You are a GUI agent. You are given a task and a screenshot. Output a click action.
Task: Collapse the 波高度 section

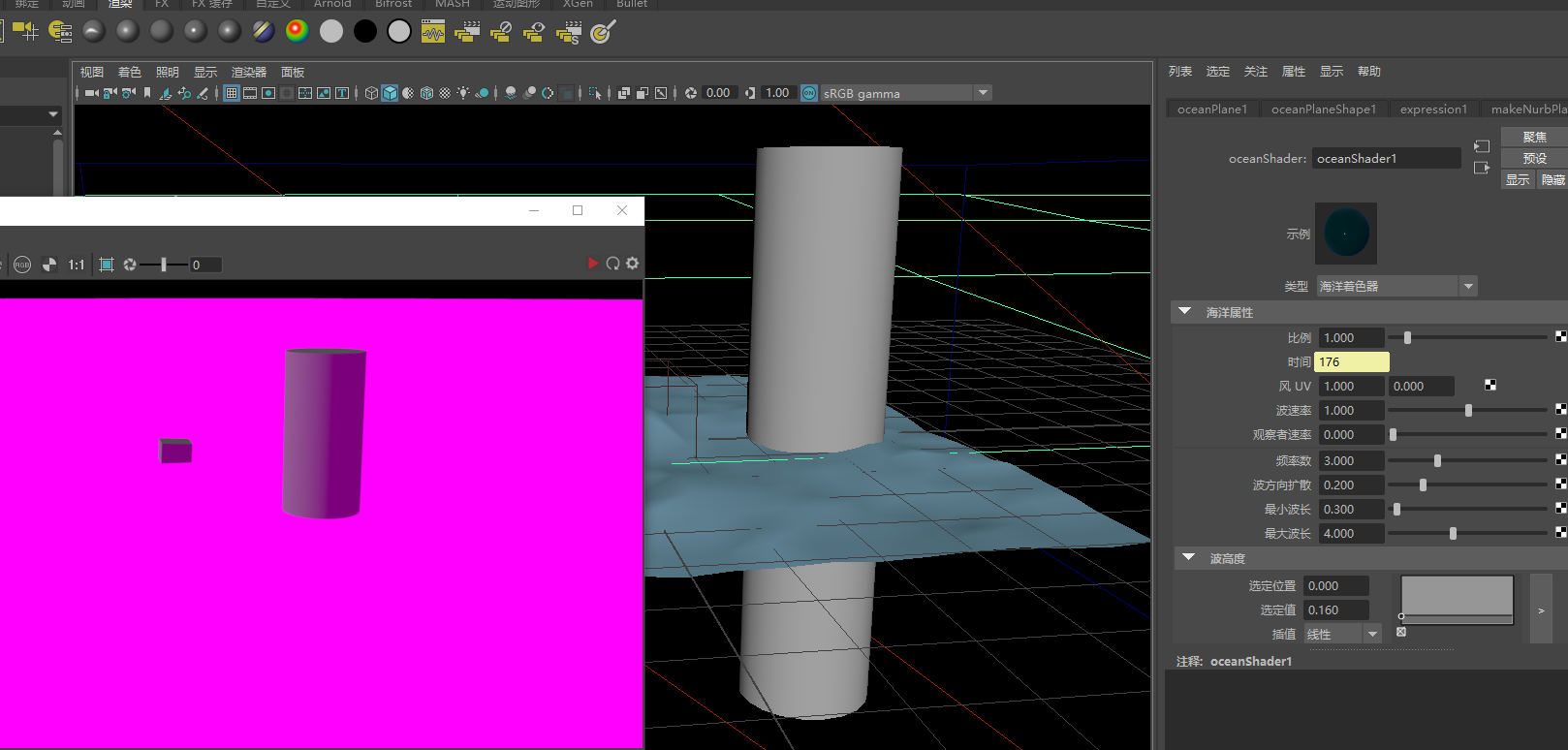click(x=1188, y=558)
